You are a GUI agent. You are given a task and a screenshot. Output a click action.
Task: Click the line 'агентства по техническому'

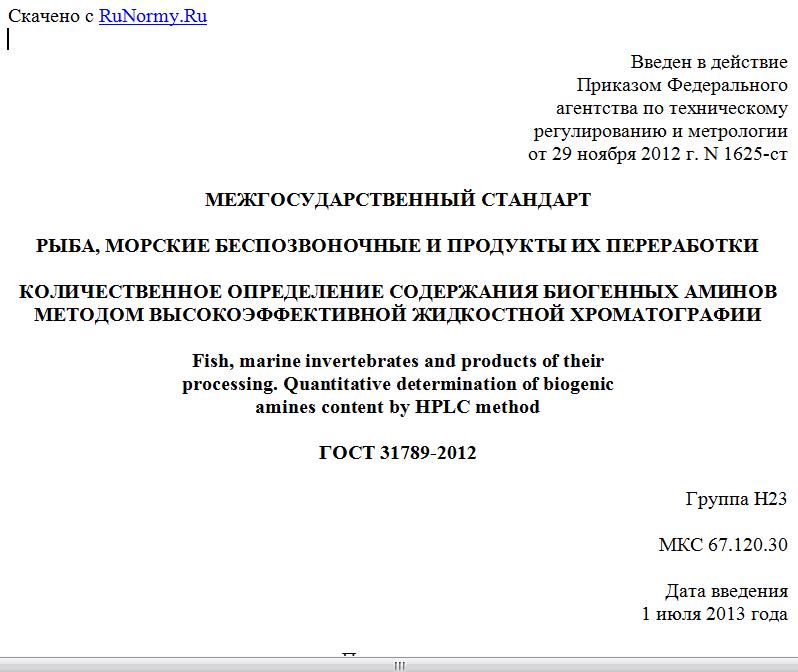click(x=672, y=108)
